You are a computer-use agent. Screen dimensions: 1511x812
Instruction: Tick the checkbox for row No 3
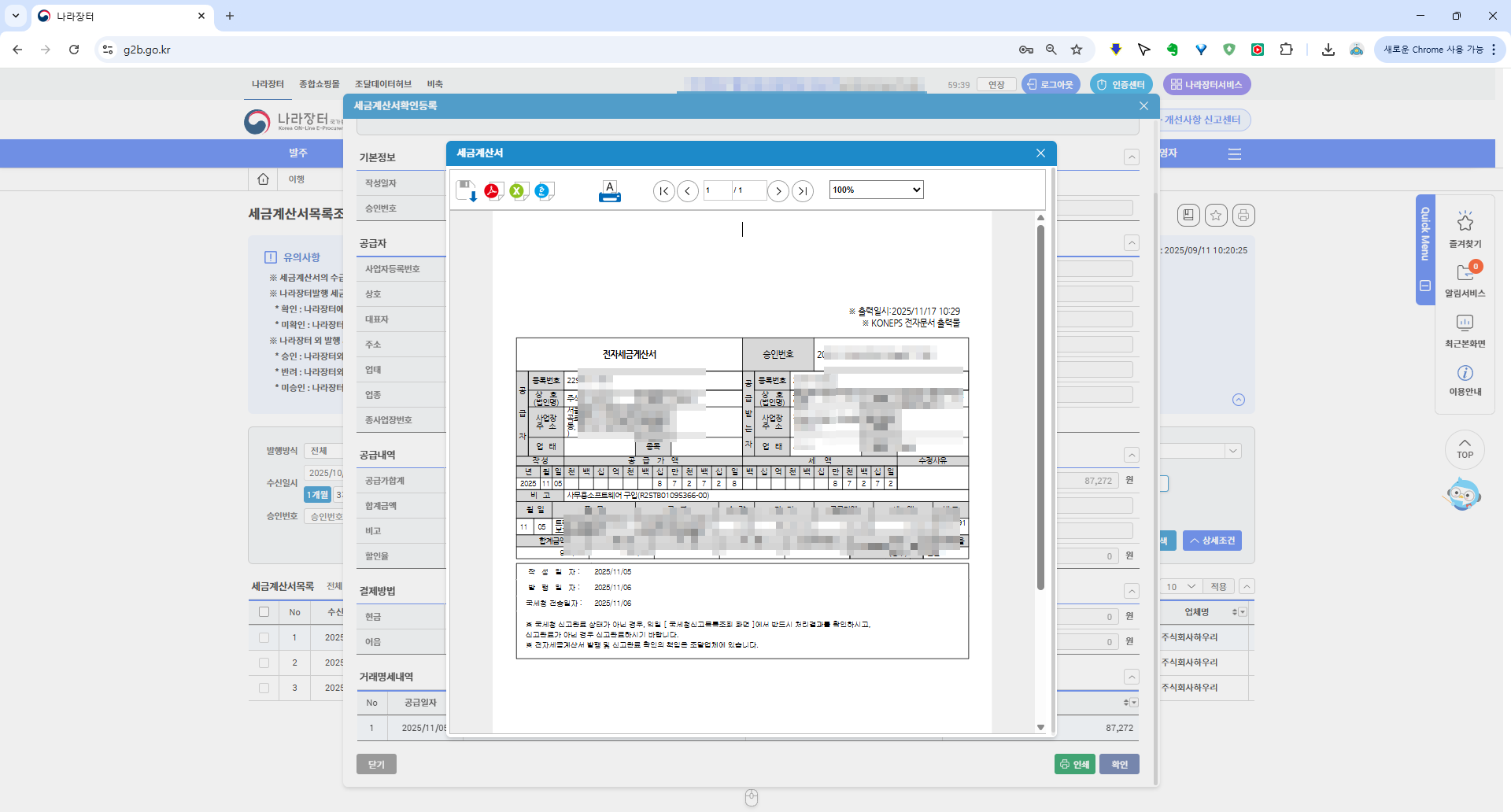point(264,688)
